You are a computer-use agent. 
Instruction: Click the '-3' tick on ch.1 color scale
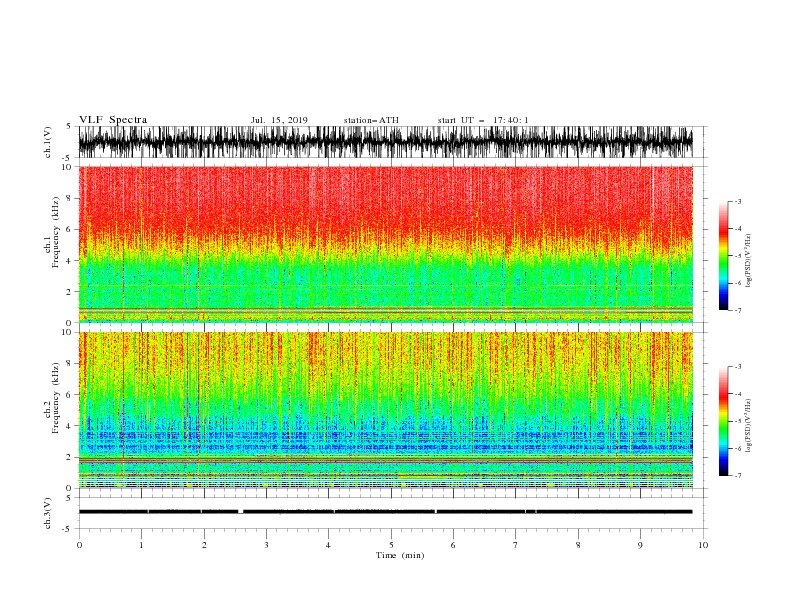(x=738, y=201)
